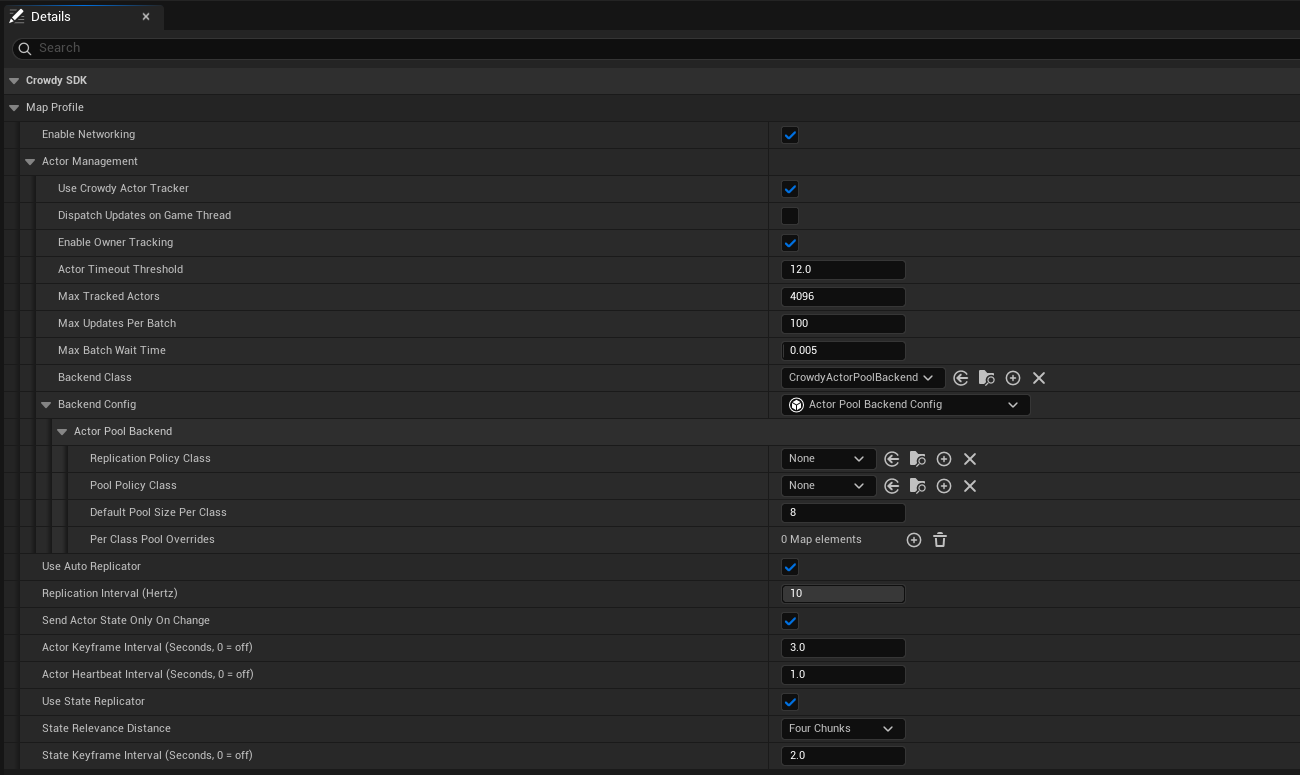Close the Details tab
Viewport: 1300px width, 775px height.
[146, 17]
